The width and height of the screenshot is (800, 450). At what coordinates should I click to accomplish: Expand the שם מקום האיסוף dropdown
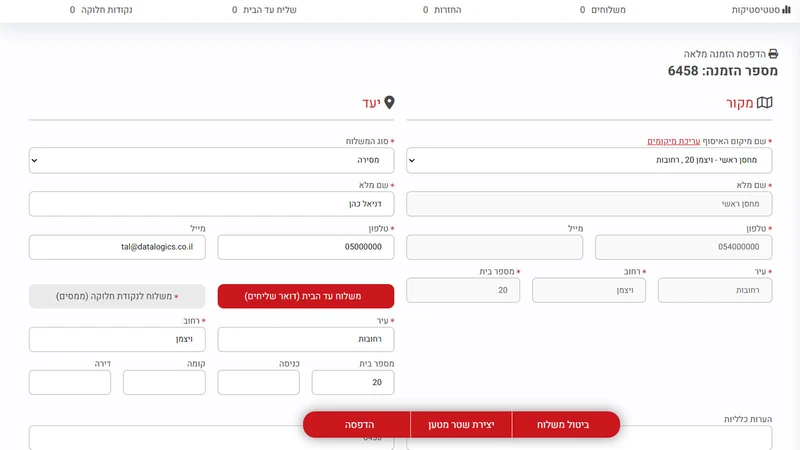(x=589, y=160)
